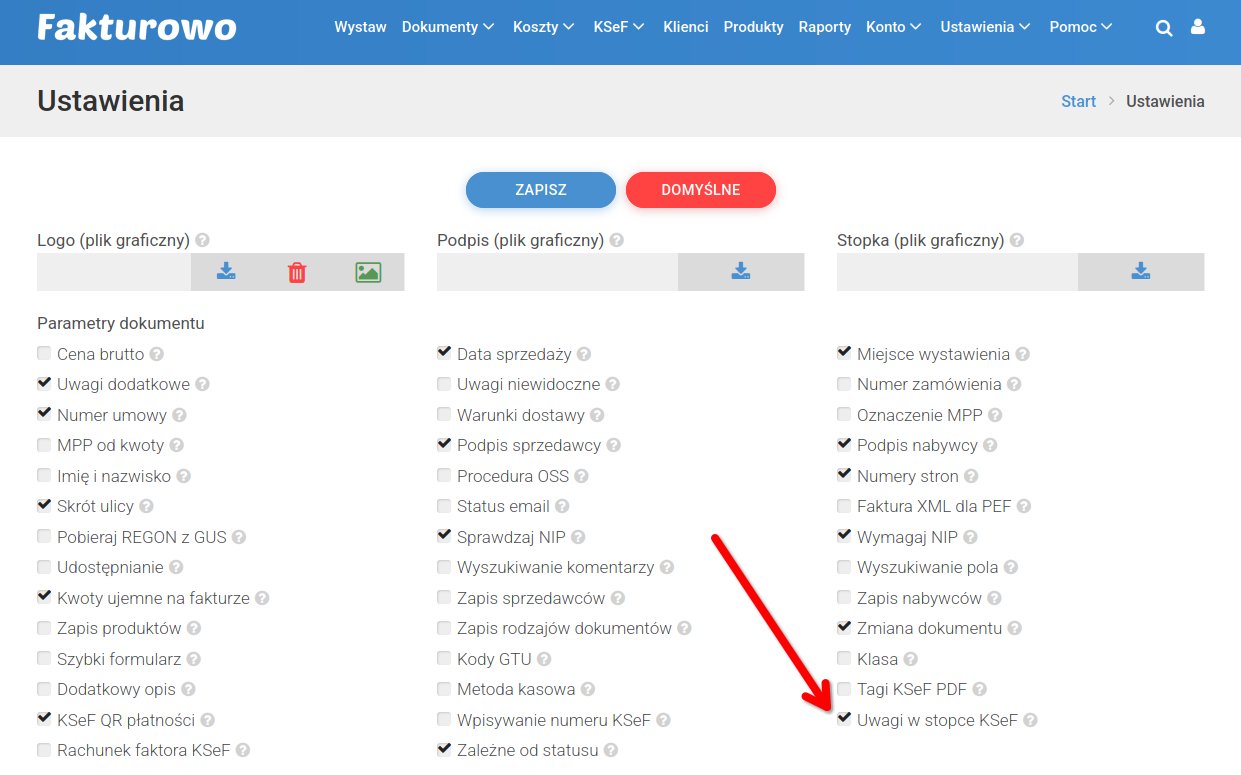The height and width of the screenshot is (775, 1241).
Task: Upload a signature file in Podpis field
Action: pyautogui.click(x=741, y=272)
